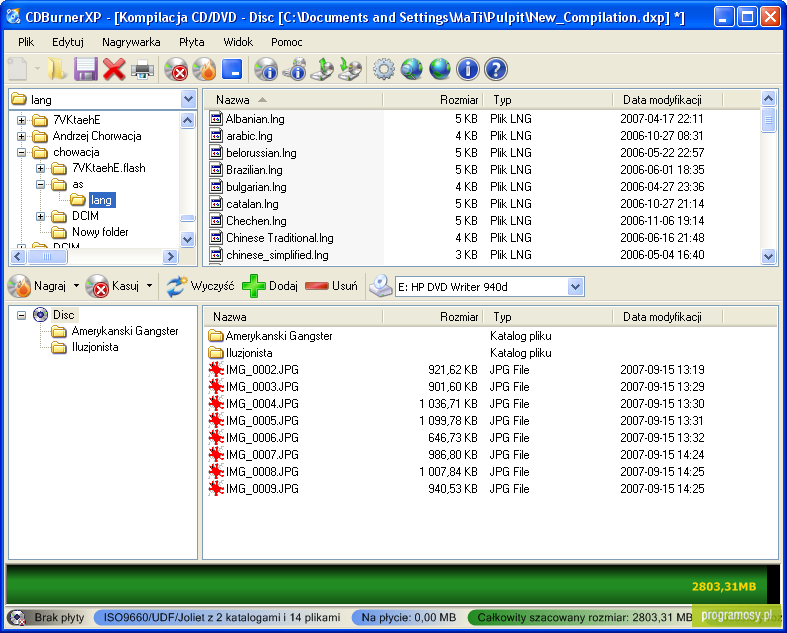
Task: Click the Brak płyty disc status icon
Action: tap(18, 617)
